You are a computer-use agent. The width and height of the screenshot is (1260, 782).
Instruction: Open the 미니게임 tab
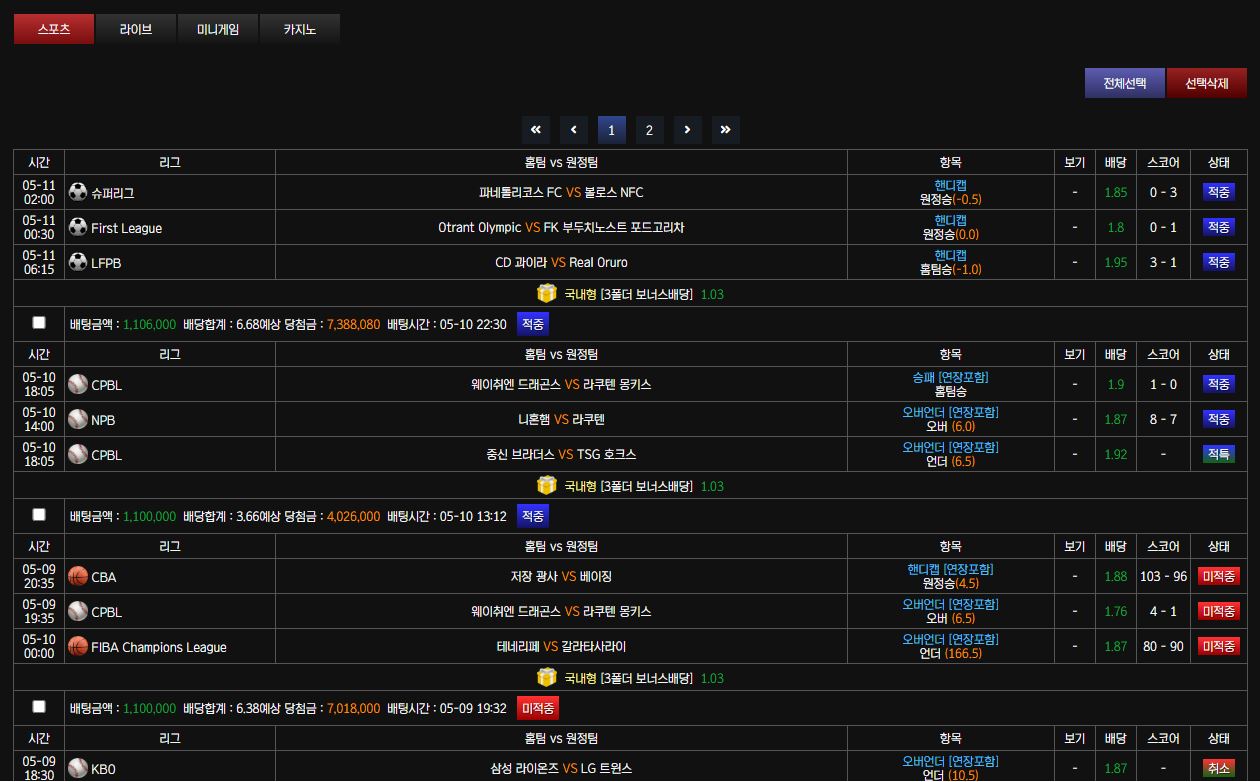218,29
